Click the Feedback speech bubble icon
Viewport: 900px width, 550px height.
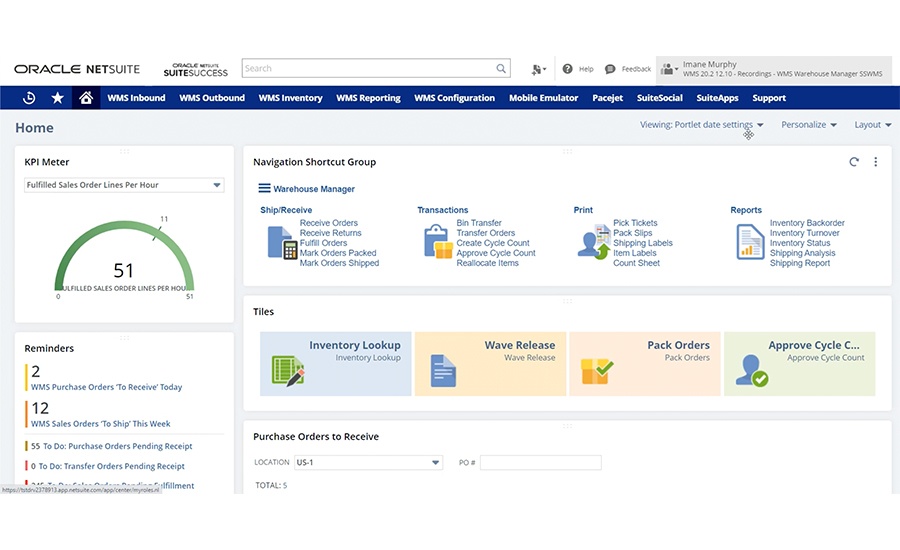click(610, 69)
